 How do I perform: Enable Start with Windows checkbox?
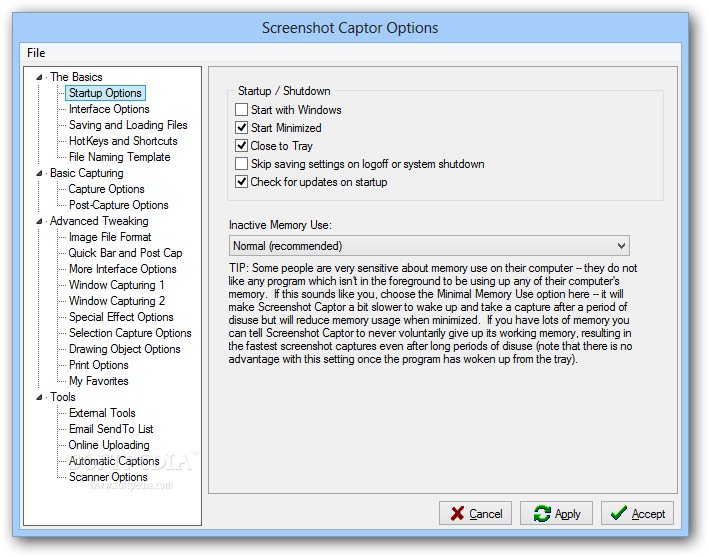[241, 110]
